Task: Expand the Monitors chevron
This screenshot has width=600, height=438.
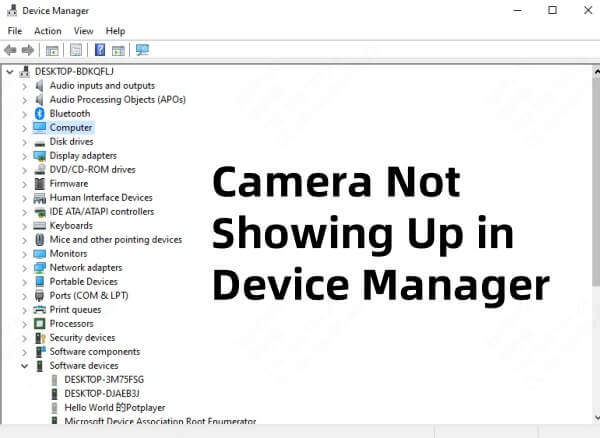Action: click(x=24, y=254)
